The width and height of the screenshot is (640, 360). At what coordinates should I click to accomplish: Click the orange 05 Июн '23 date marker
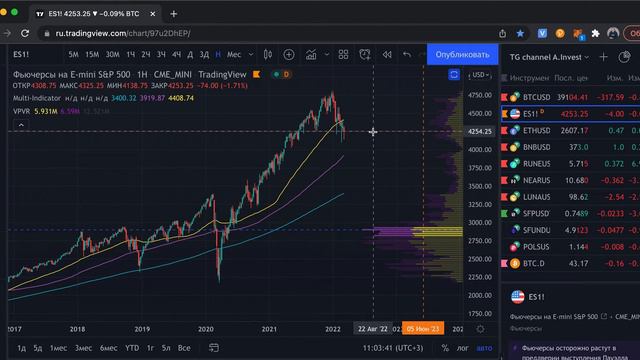coord(423,329)
